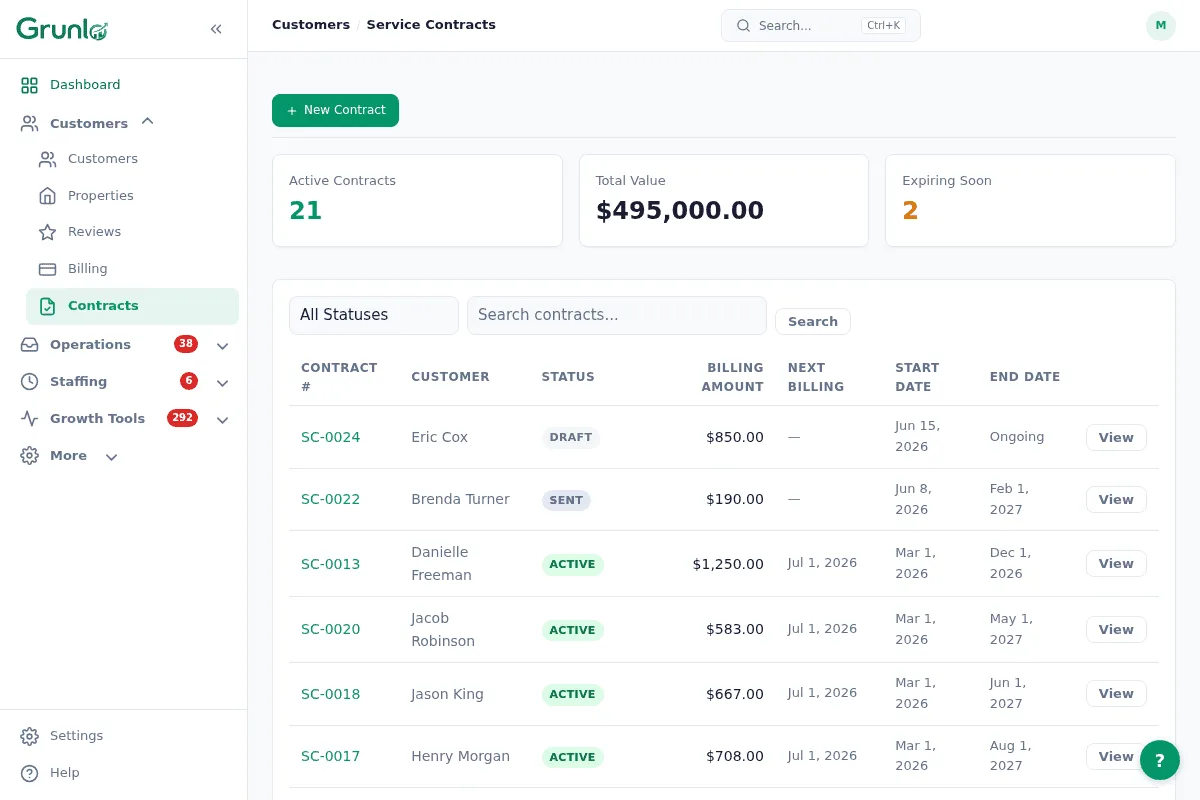The width and height of the screenshot is (1200, 800).
Task: Click the Active Contracts summary card
Action: click(x=417, y=200)
